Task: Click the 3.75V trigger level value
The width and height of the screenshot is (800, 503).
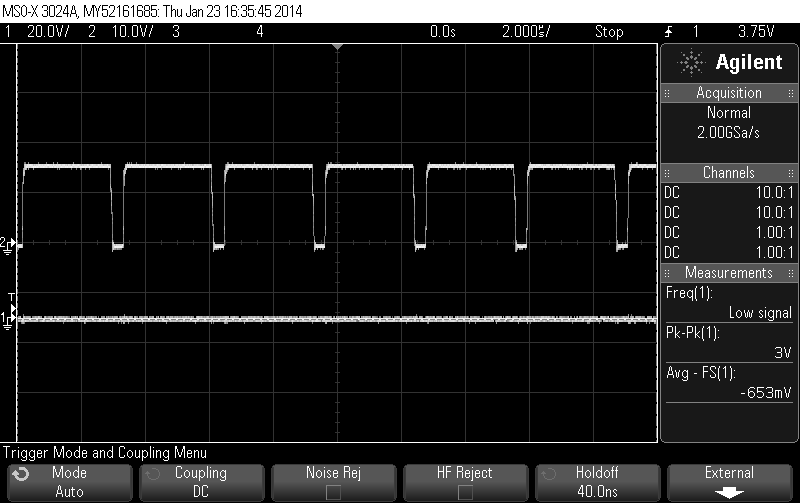Action: coord(756,32)
